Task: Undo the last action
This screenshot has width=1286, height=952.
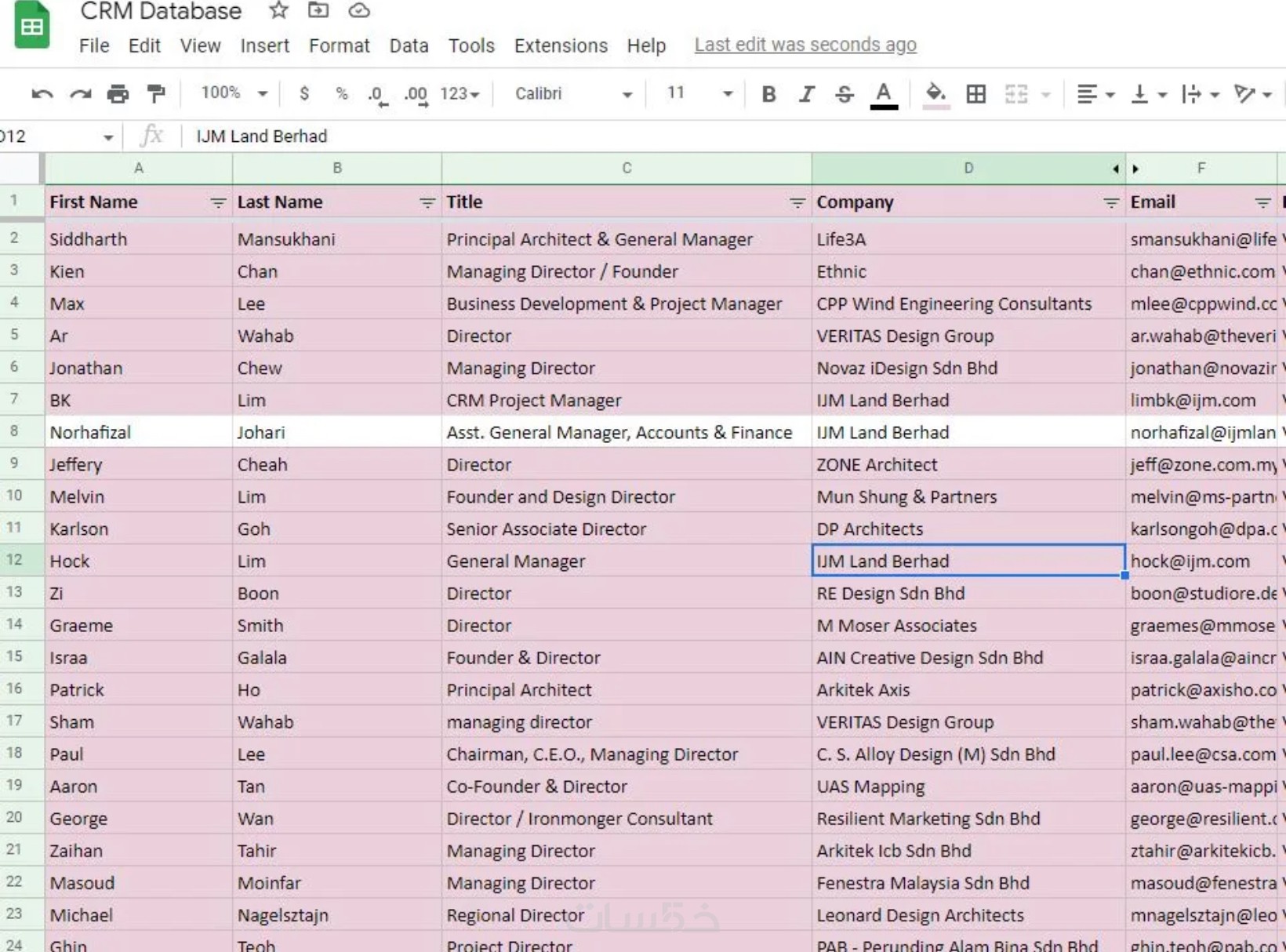Action: point(42,94)
